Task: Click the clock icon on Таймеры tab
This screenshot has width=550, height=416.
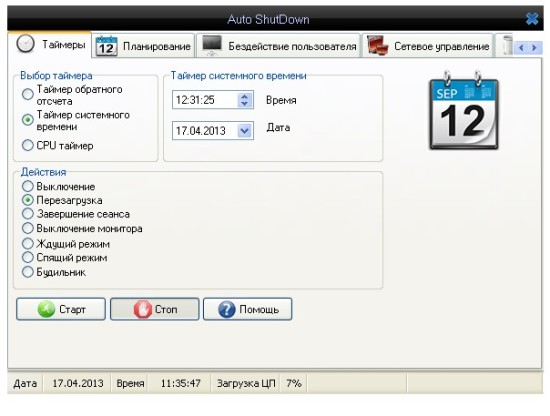Action: [x=26, y=44]
